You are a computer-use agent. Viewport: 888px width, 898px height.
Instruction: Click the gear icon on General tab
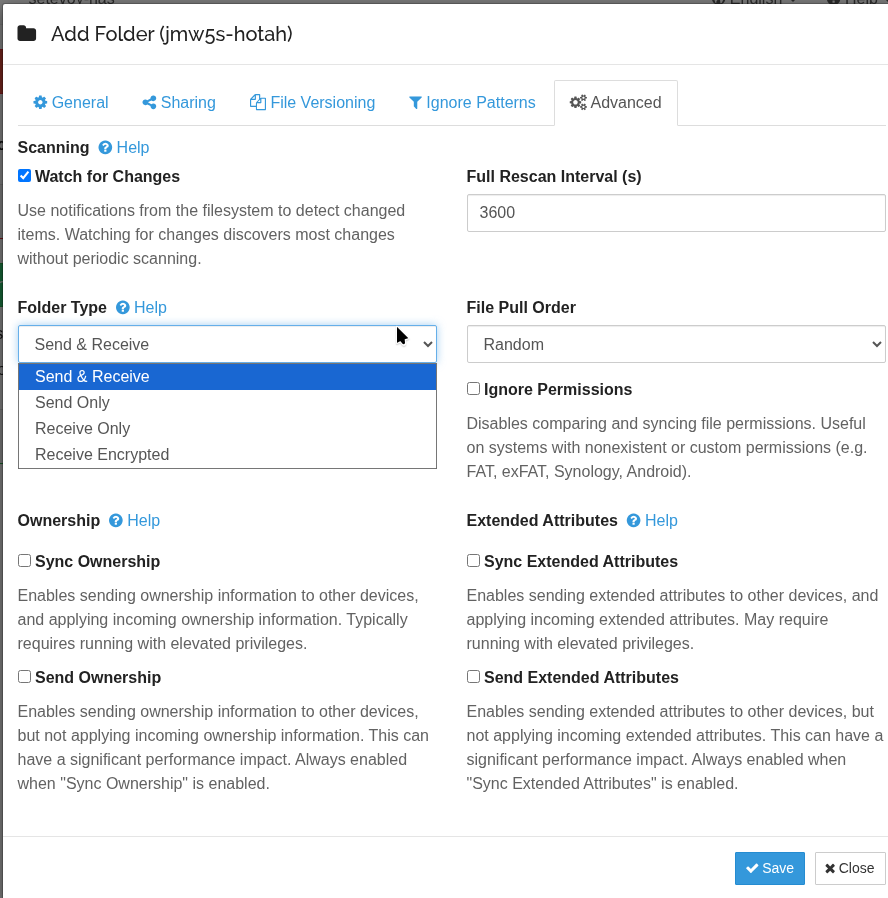click(40, 103)
